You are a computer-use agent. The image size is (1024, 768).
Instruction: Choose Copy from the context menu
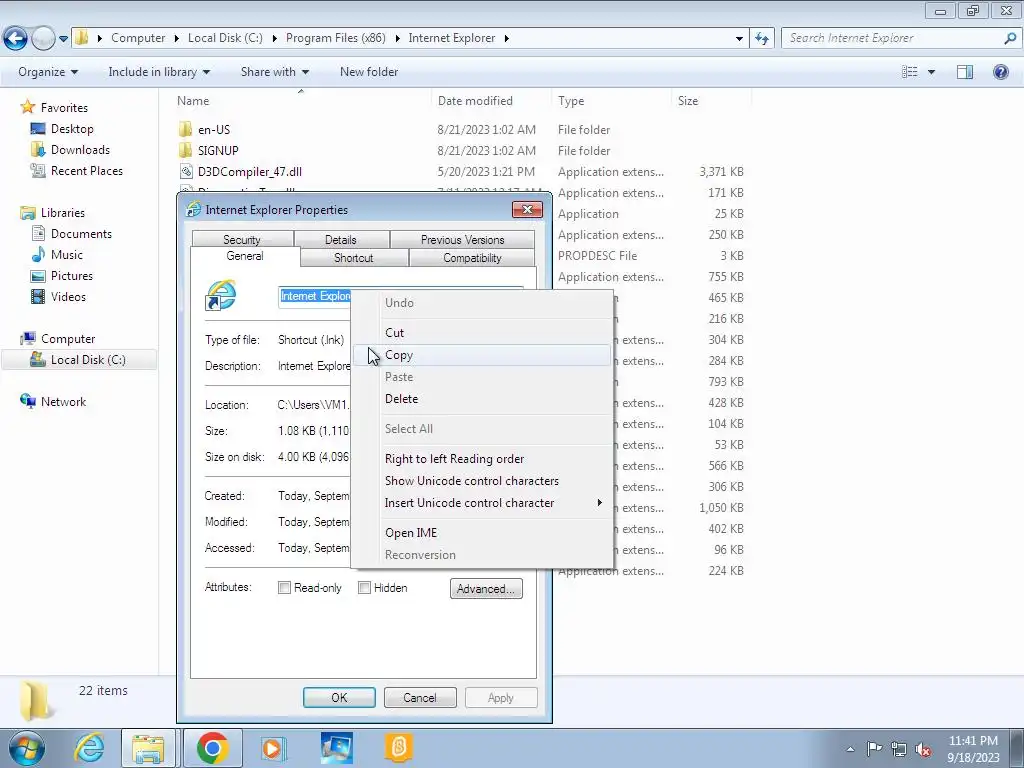(x=482, y=355)
